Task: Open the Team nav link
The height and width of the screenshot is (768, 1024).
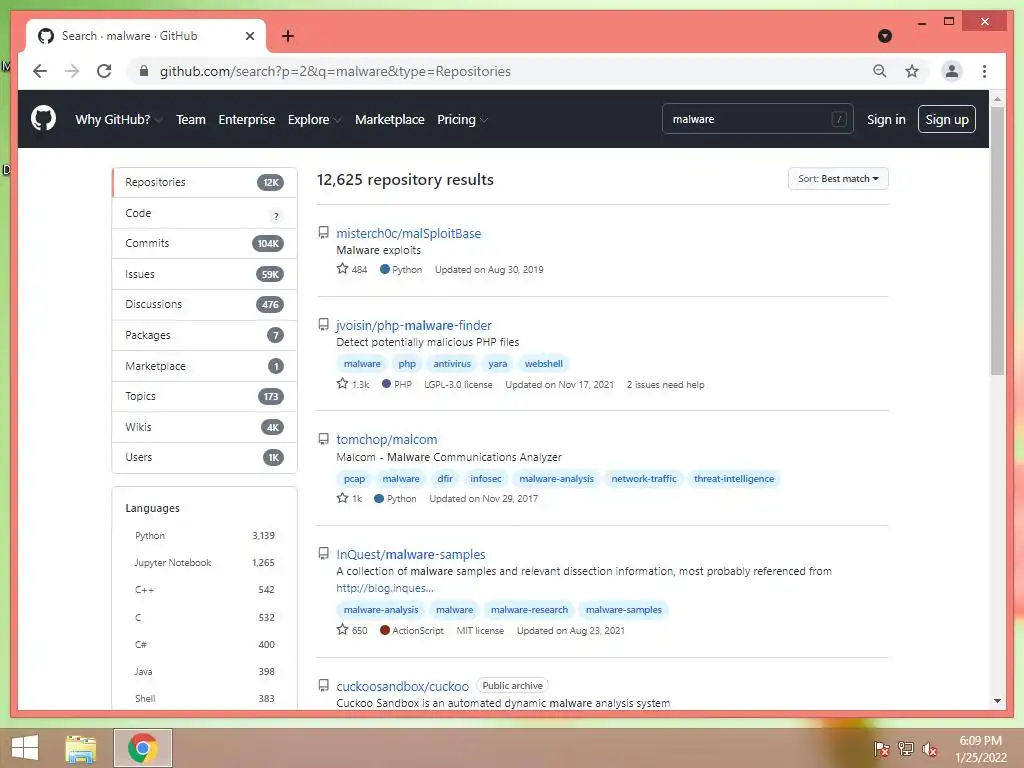Action: [191, 120]
